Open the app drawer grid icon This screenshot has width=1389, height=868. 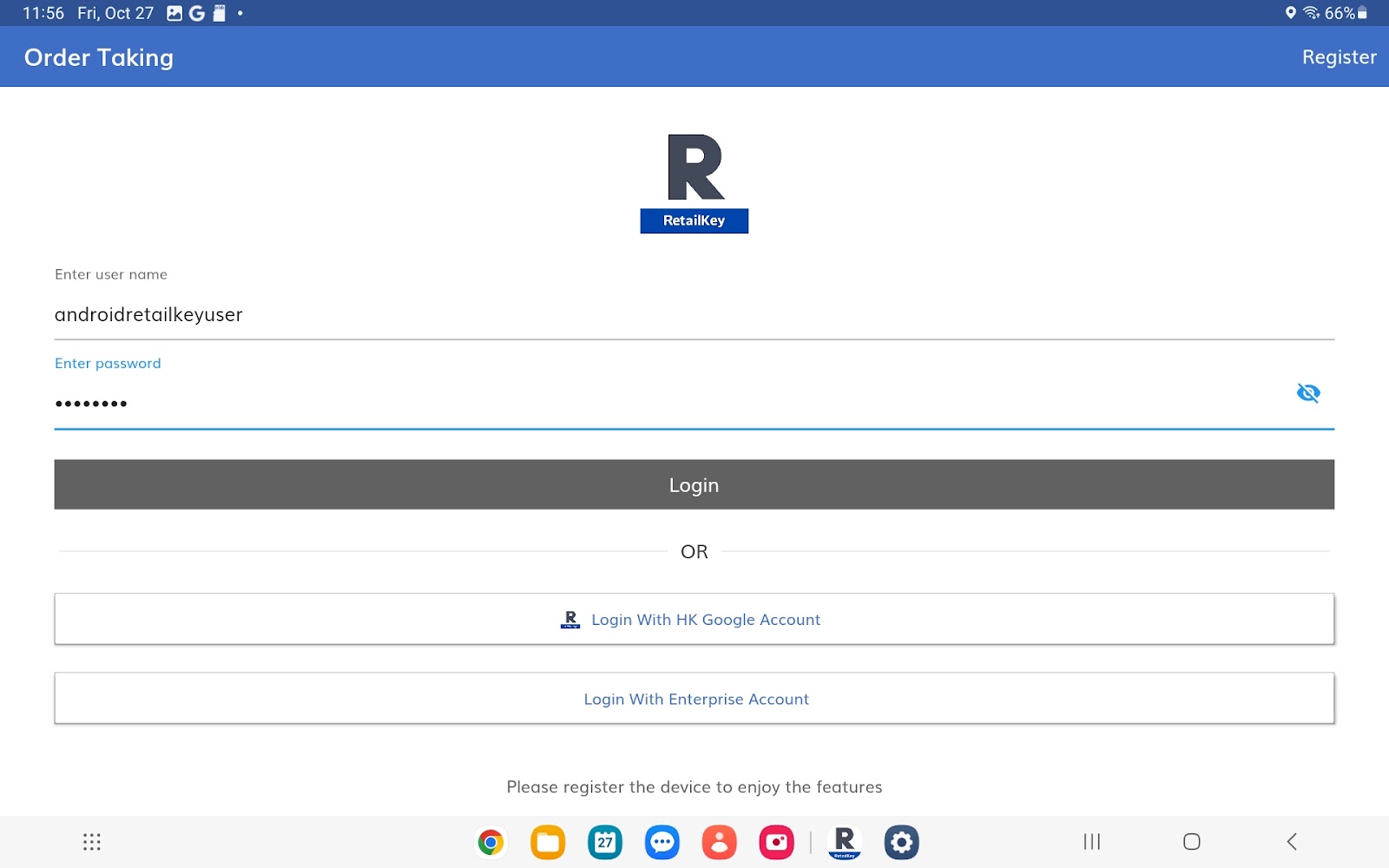pos(91,842)
